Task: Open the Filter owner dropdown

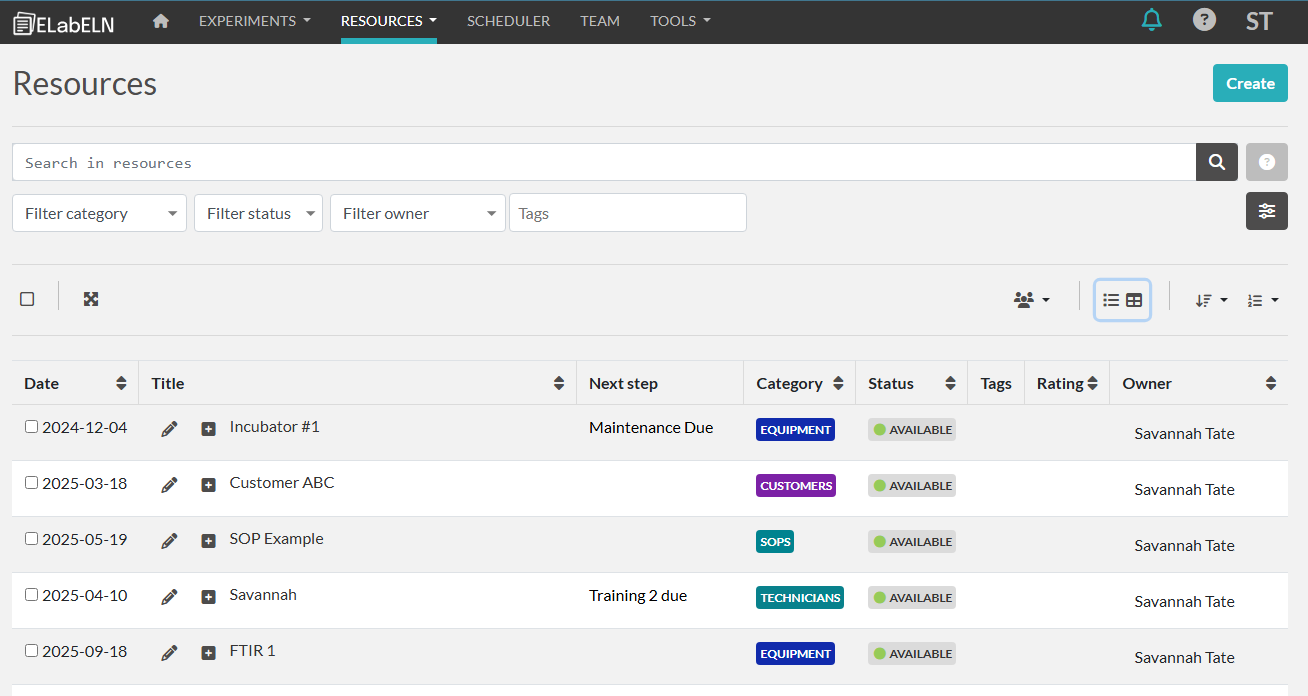Action: [417, 213]
